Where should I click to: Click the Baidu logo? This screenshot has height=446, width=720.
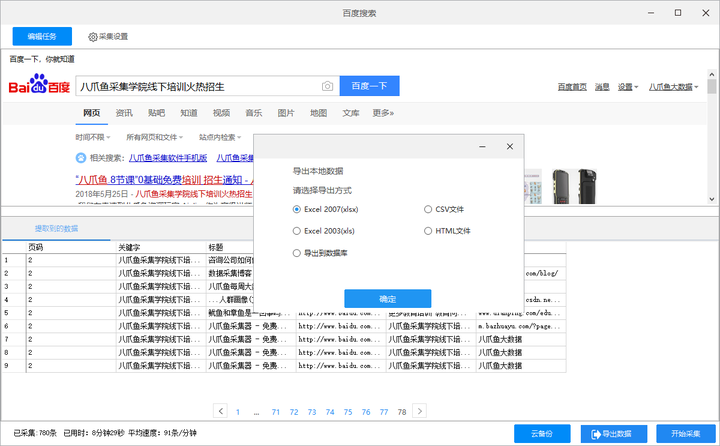point(39,85)
